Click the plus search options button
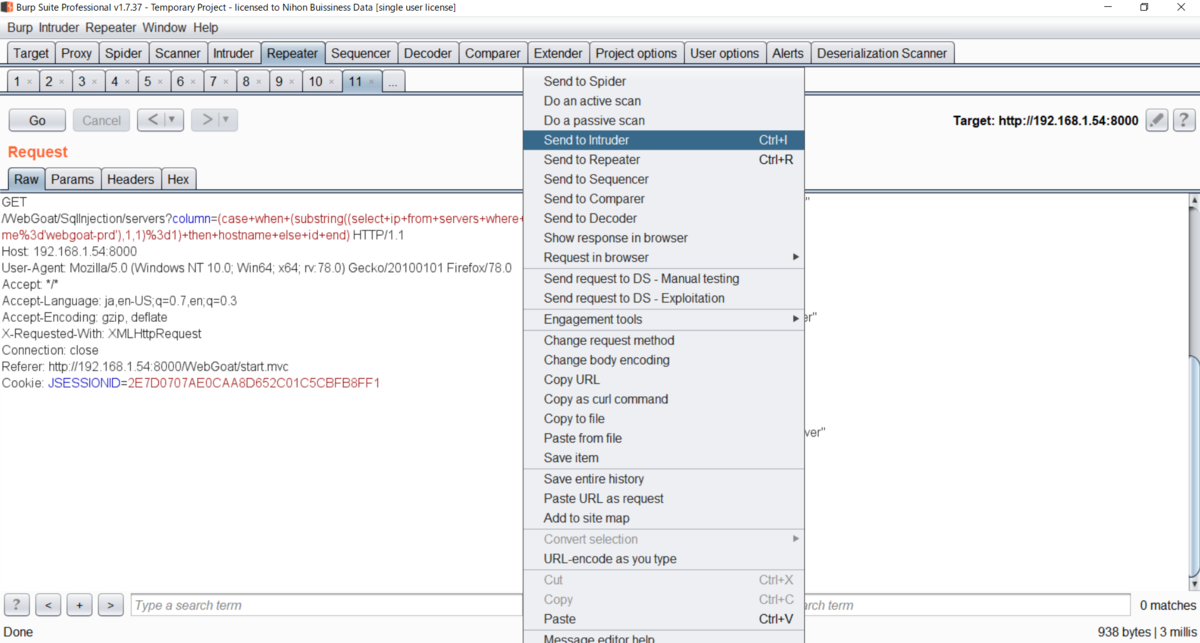The image size is (1200, 643). (79, 605)
